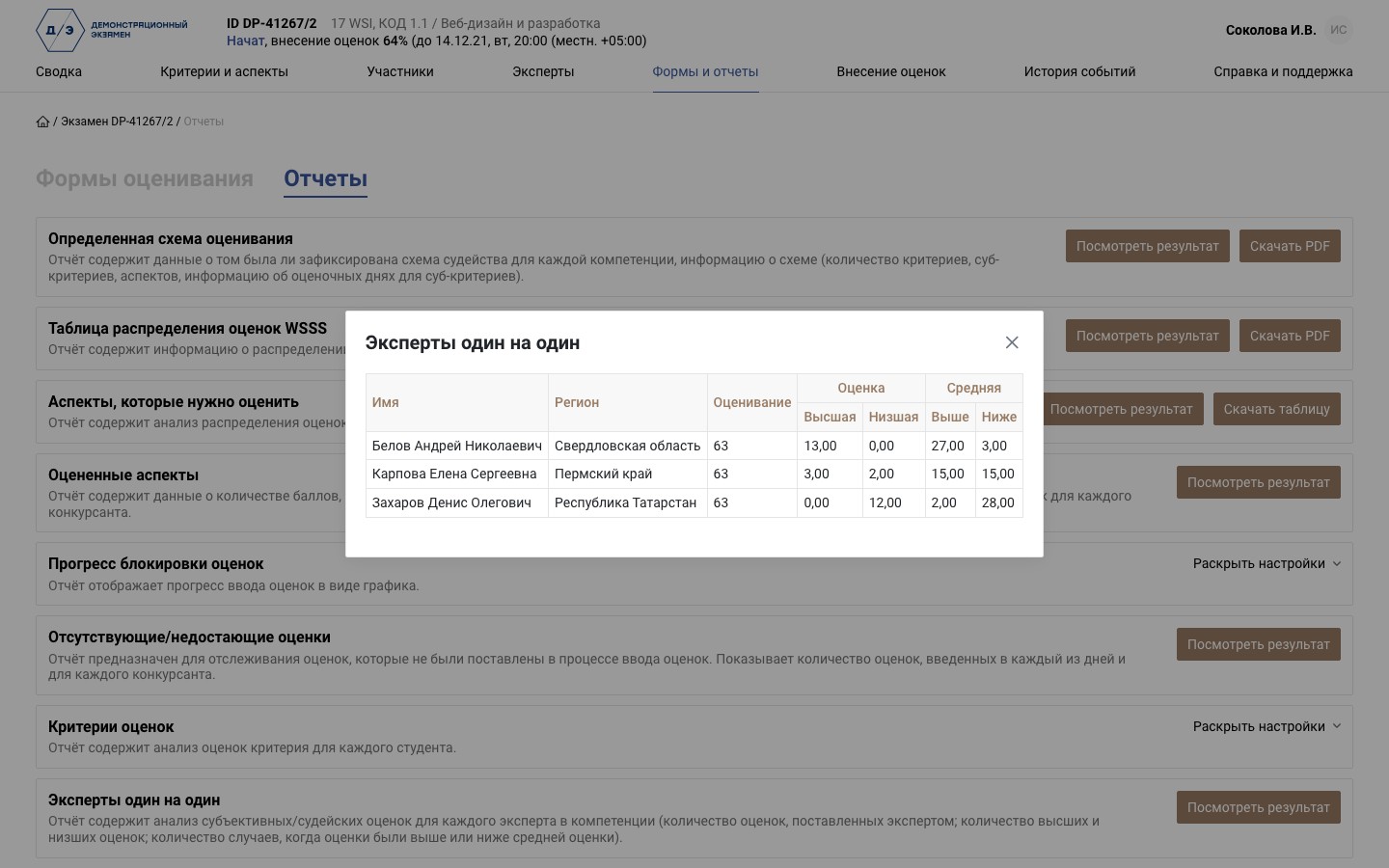View result for Отсутствующие/недостающие оценки
1389x868 pixels.
pyautogui.click(x=1259, y=644)
